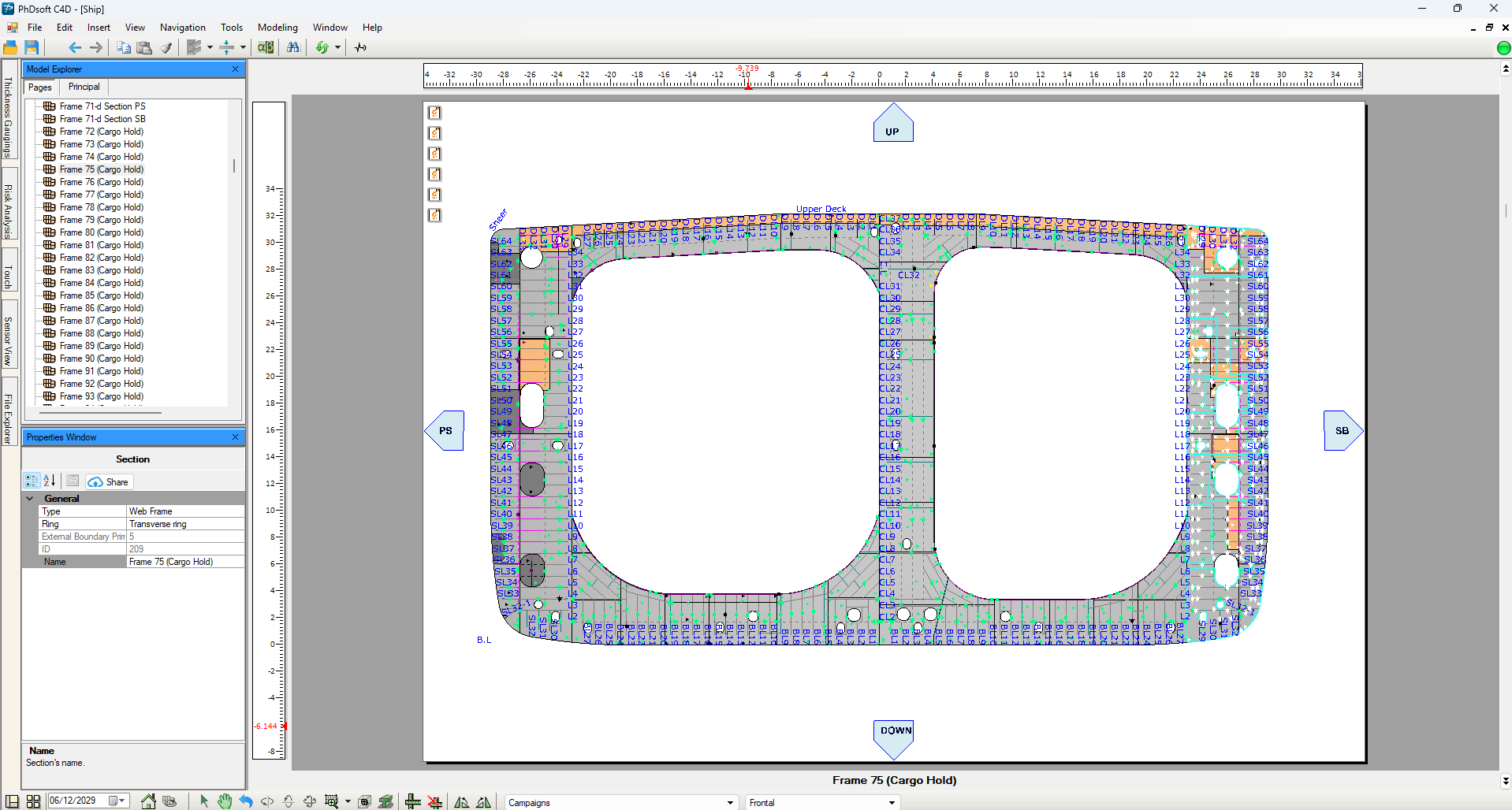
Task: Switch to the Principal tab
Action: (x=84, y=87)
